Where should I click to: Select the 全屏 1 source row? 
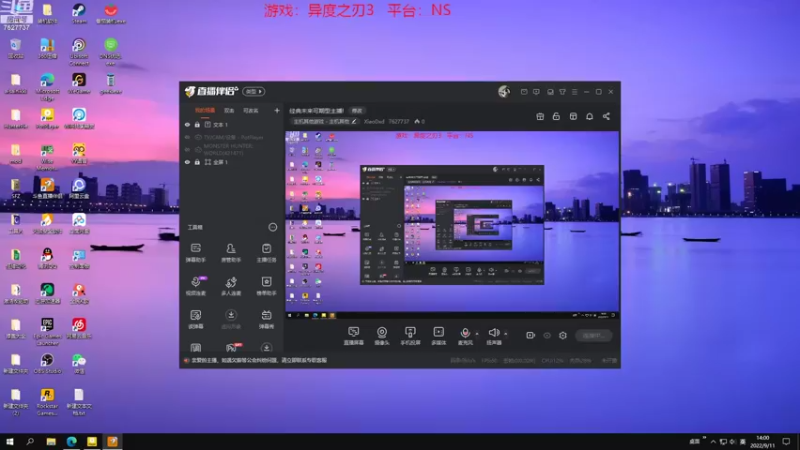pos(231,162)
